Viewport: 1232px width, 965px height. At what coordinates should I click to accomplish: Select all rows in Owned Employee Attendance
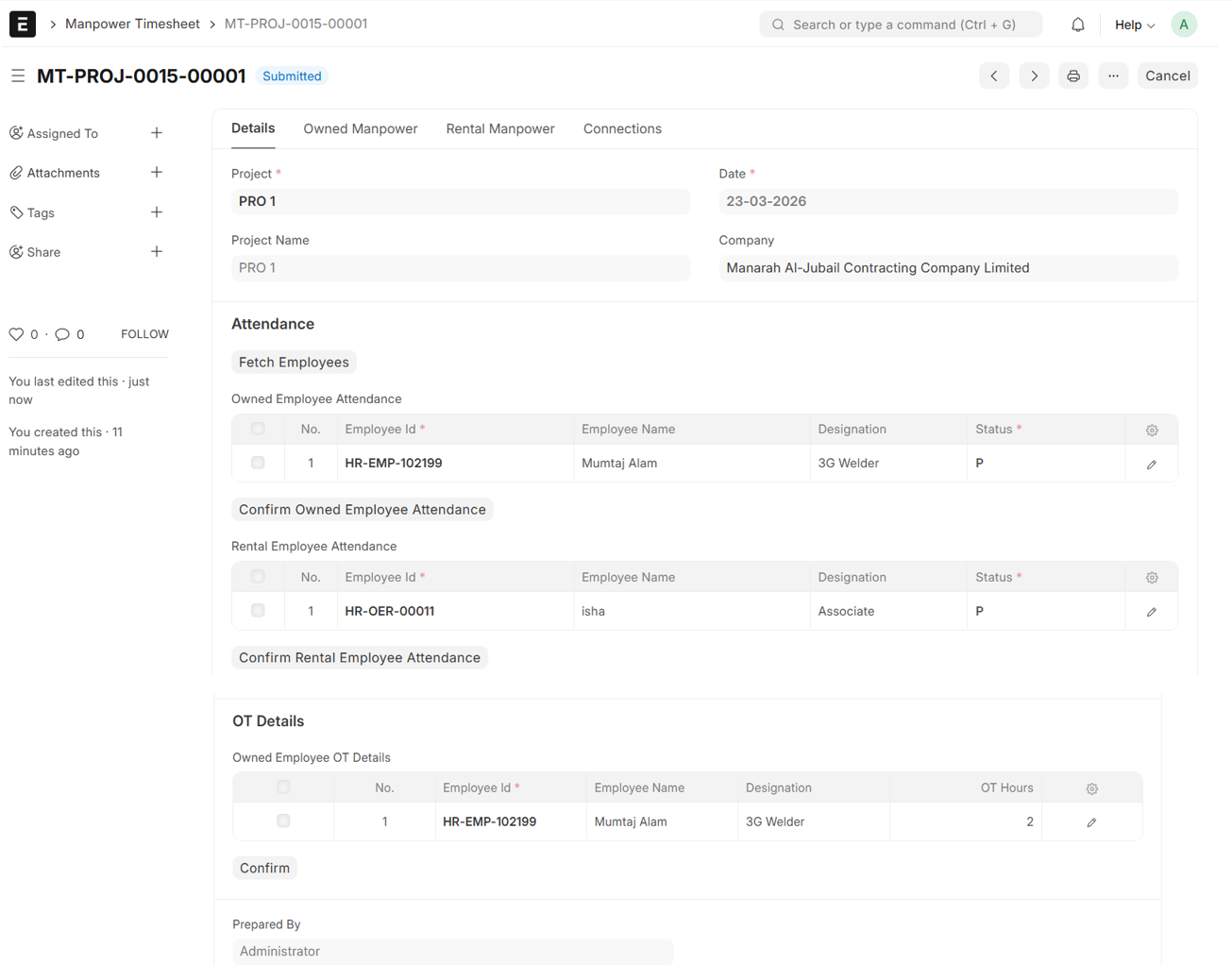(x=258, y=429)
